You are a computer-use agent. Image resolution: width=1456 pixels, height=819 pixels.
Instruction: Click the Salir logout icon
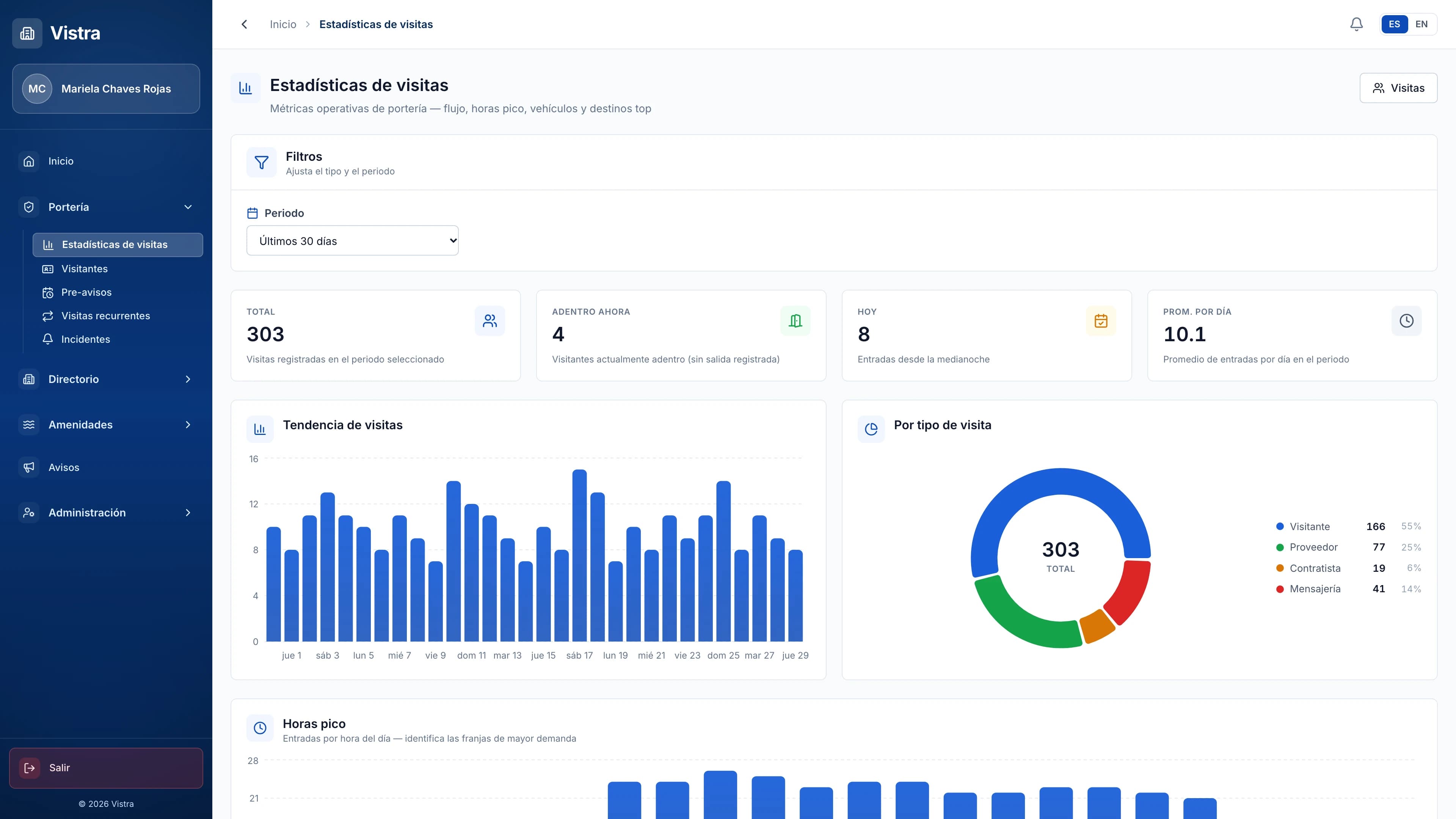tap(30, 768)
